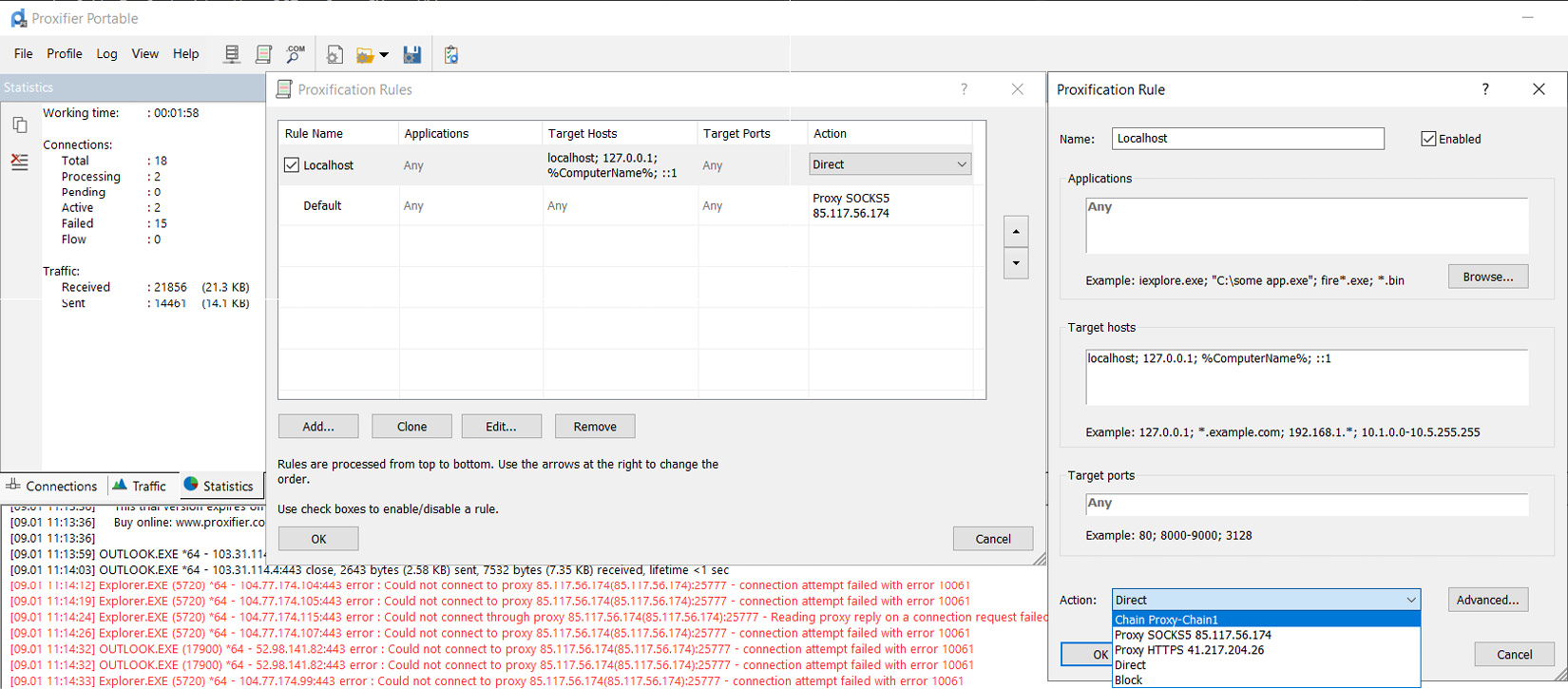
Task: Select the Default rule row
Action: (x=625, y=205)
